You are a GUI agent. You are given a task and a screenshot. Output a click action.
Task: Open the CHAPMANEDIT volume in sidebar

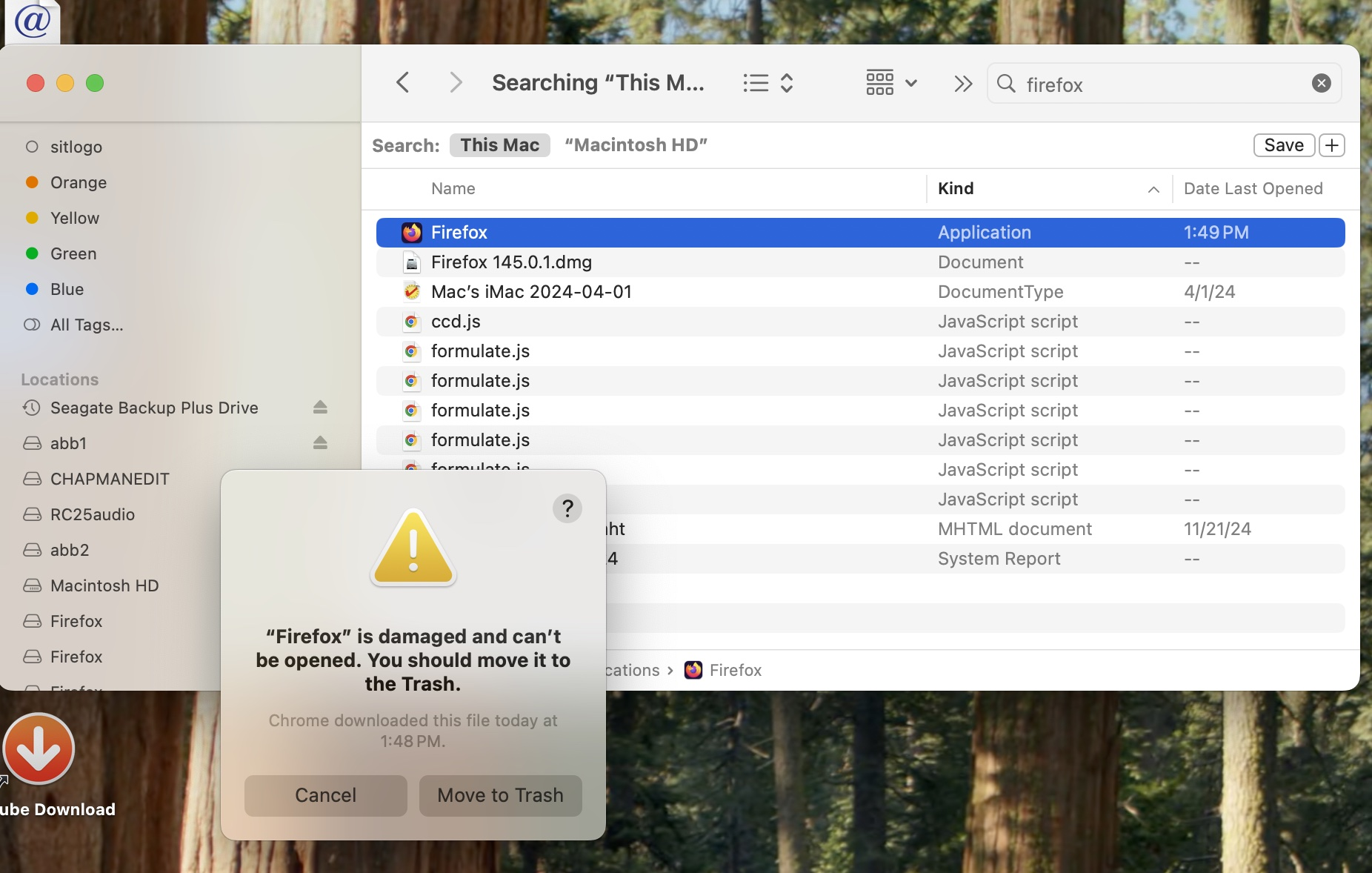110,479
